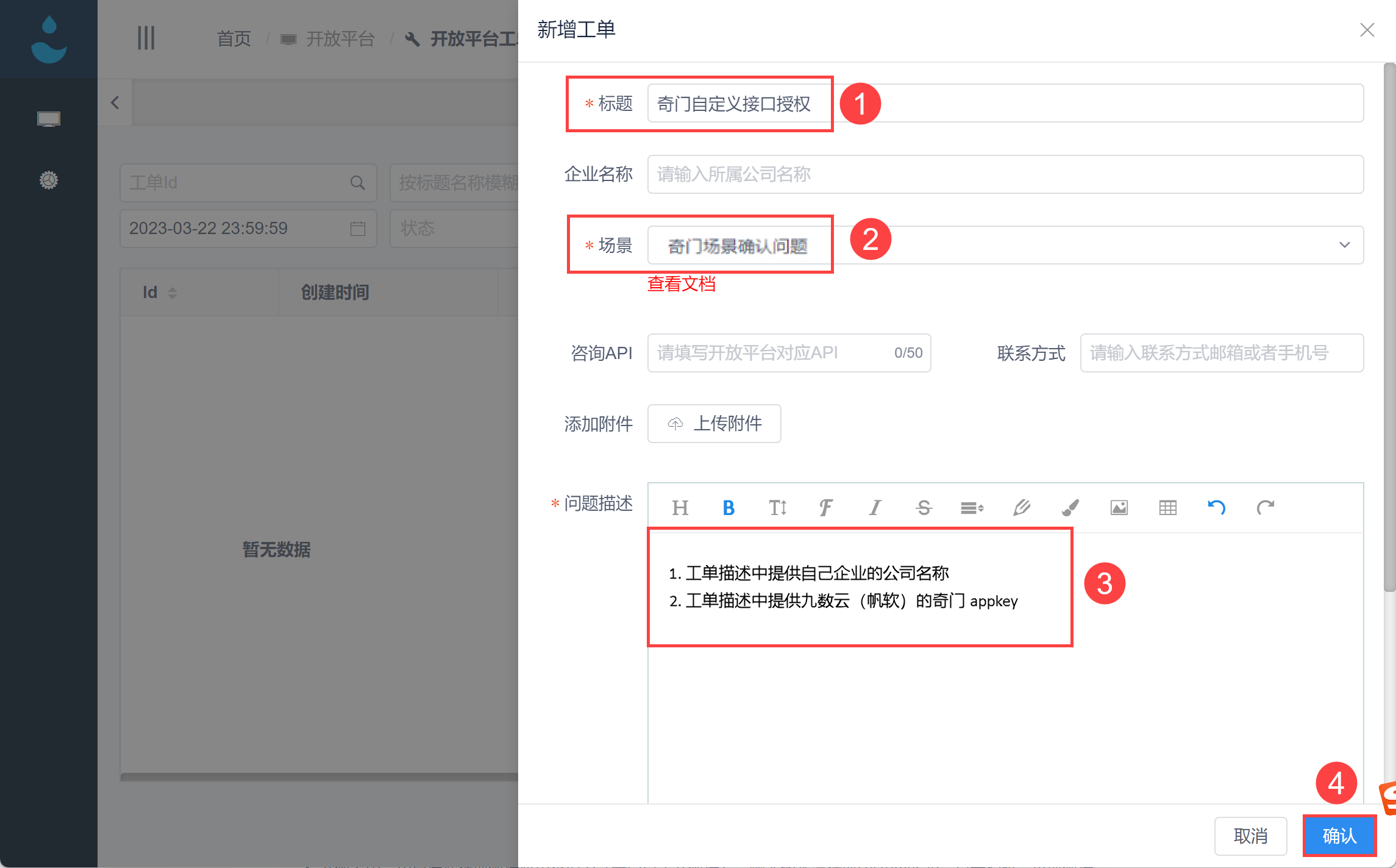
Task: Insert an image via editor toolbar
Action: pyautogui.click(x=1119, y=507)
